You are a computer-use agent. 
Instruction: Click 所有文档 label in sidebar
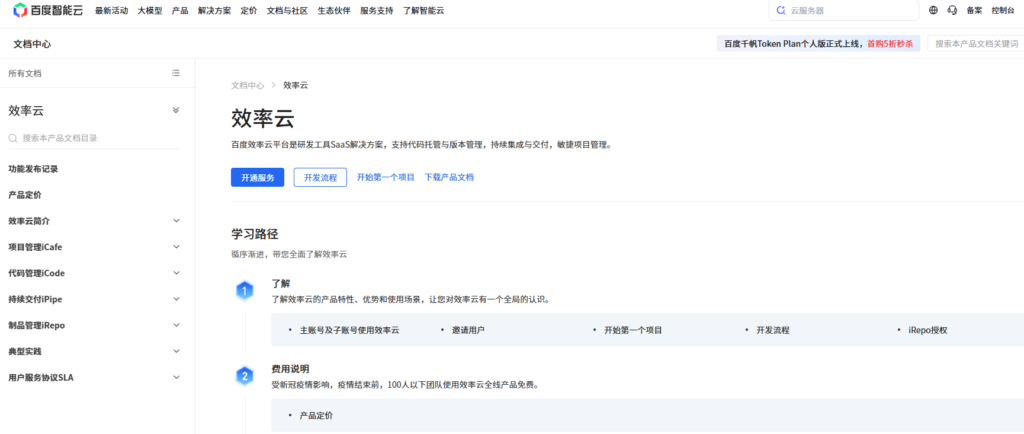25,73
